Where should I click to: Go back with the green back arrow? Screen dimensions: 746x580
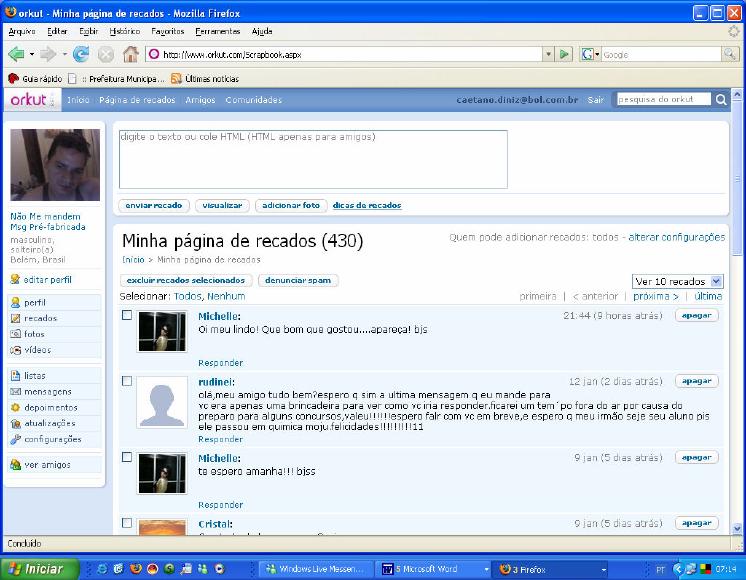[x=16, y=54]
